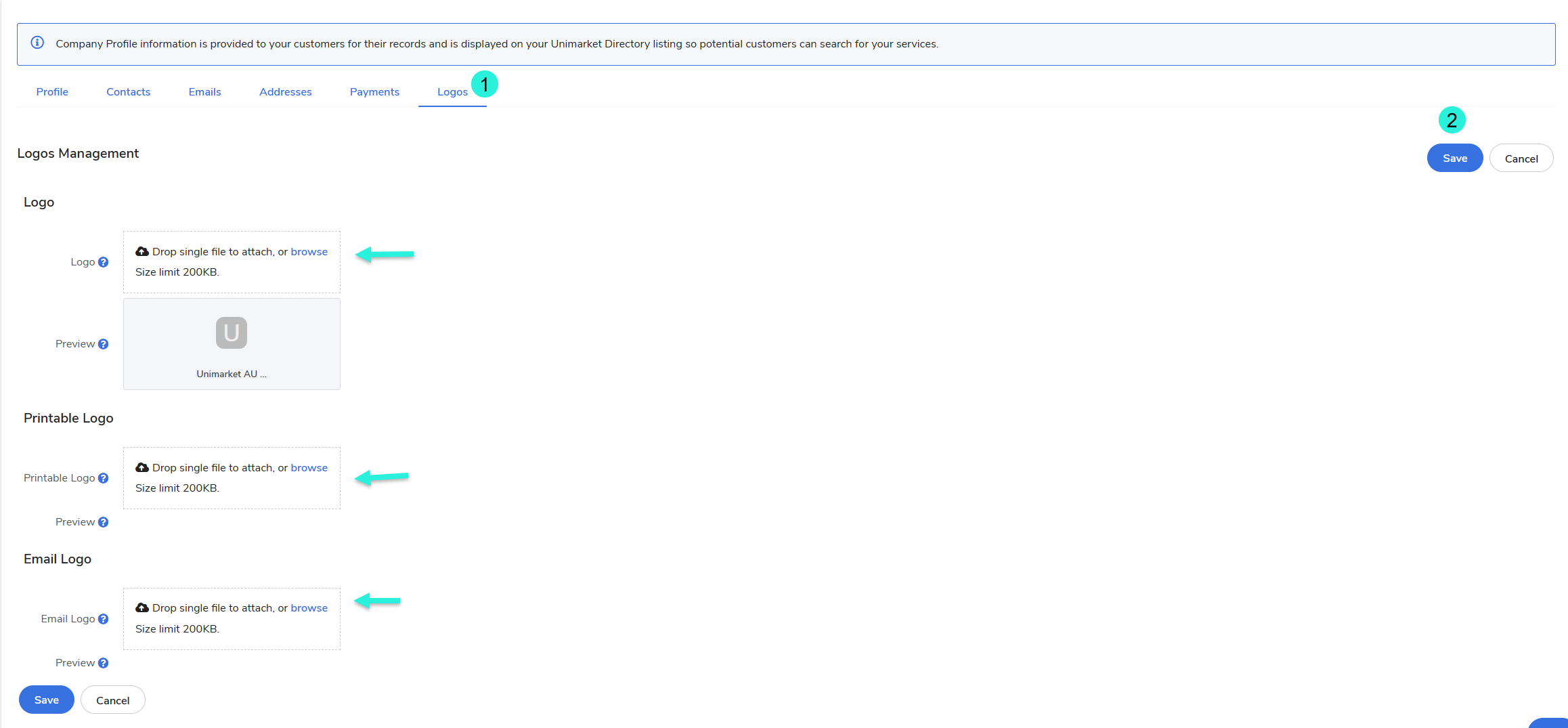Click browse link in the Logo upload box
The height and width of the screenshot is (728, 1568).
(309, 252)
